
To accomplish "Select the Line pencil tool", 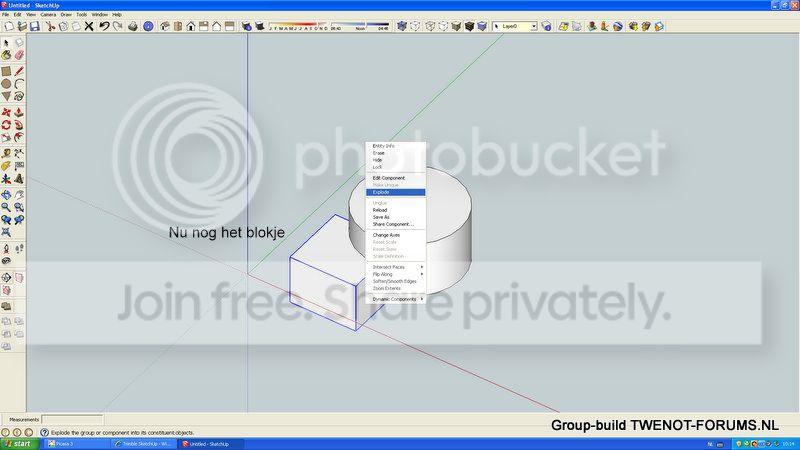I will pos(19,71).
